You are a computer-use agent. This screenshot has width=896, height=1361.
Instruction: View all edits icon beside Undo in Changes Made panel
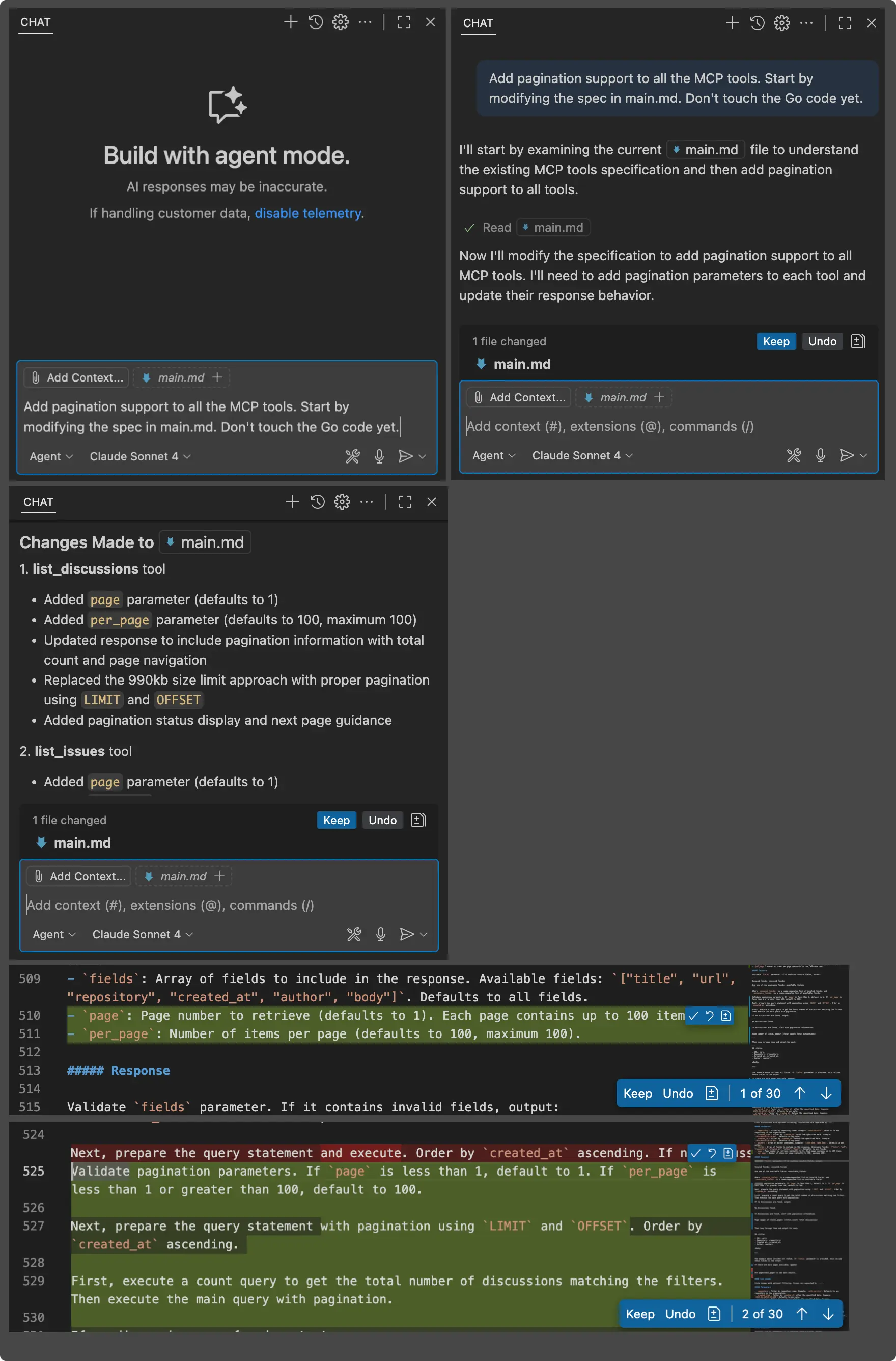tap(418, 820)
